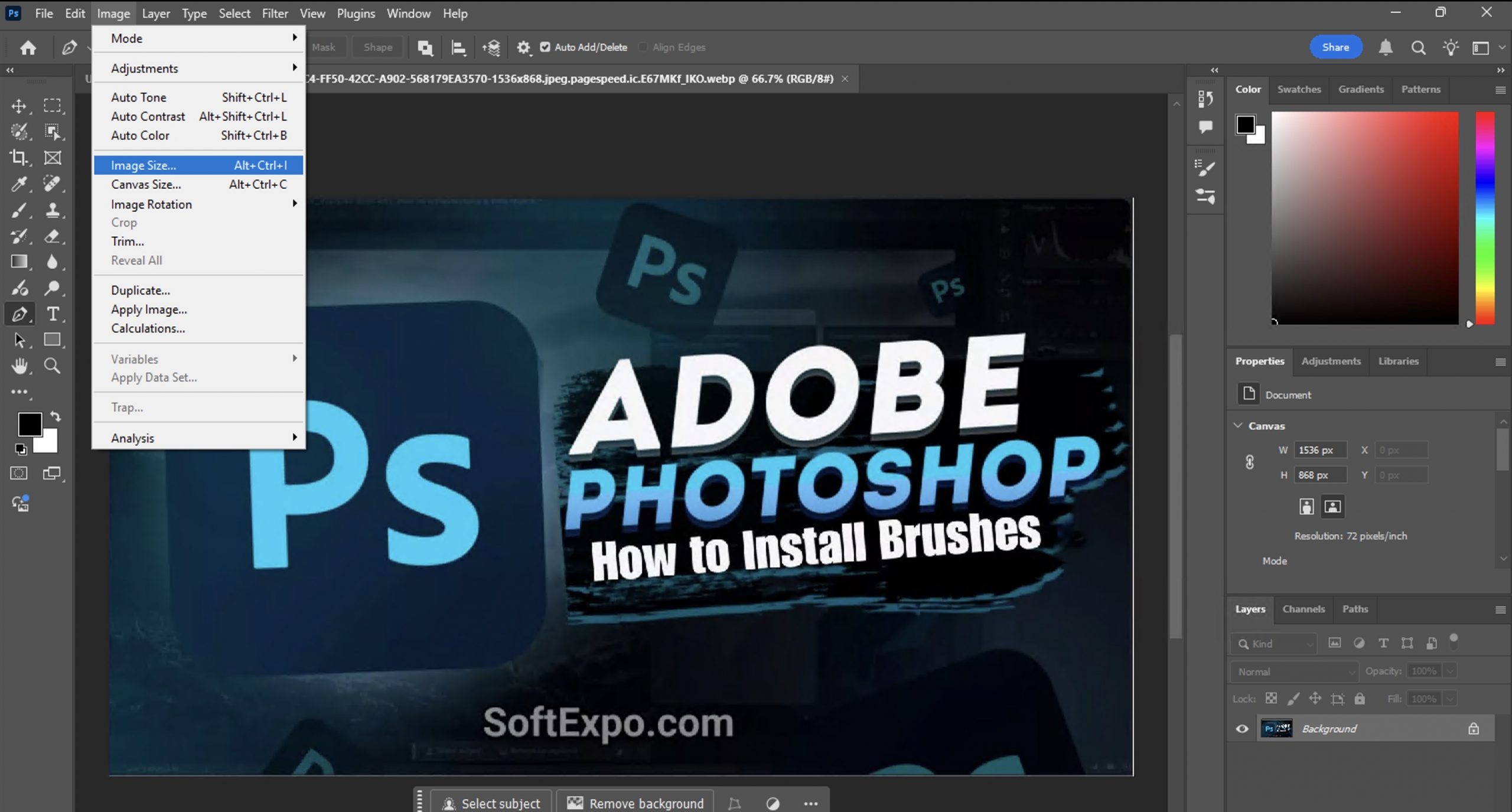
Task: Select the Hand tool
Action: (x=19, y=366)
